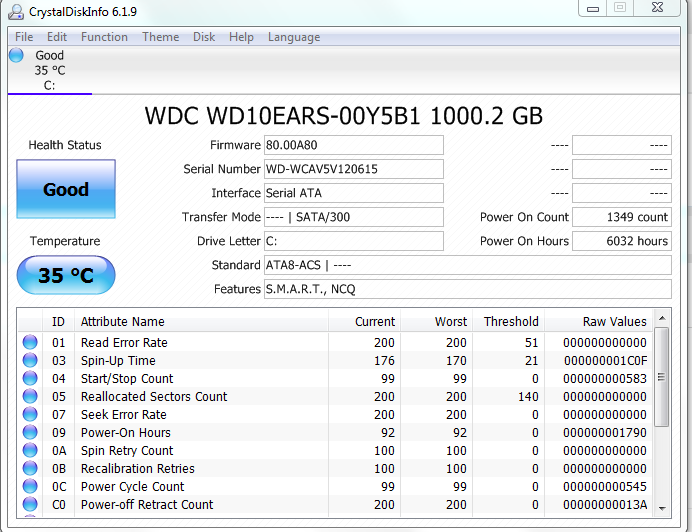The image size is (692, 532).
Task: Select the Spin Retry Count attribute name
Action: tap(127, 451)
